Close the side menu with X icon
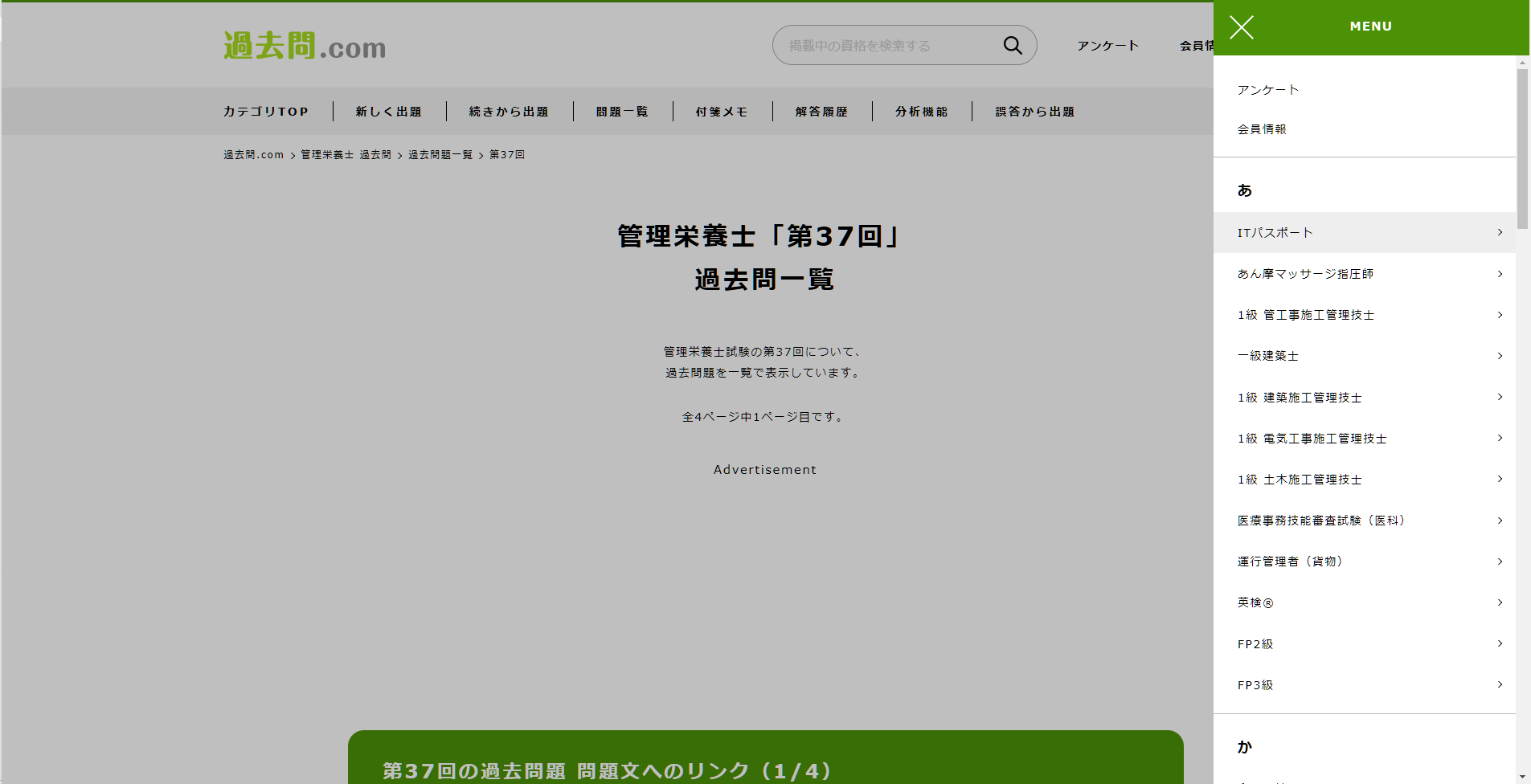 [x=1242, y=27]
